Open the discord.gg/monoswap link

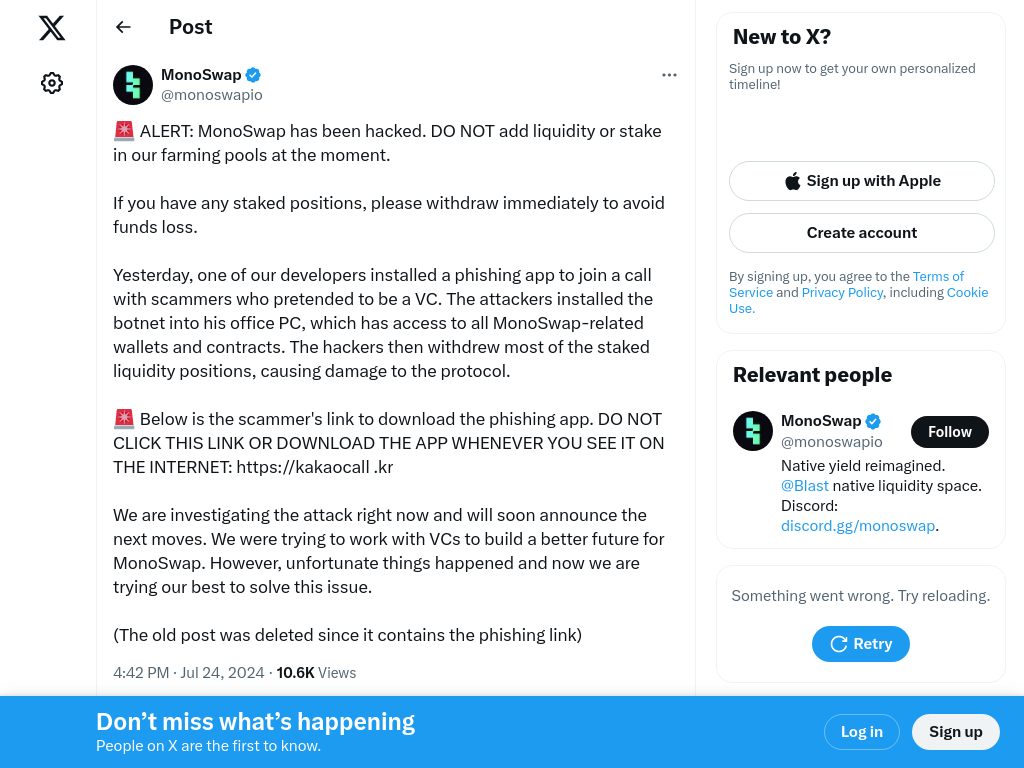click(x=858, y=526)
